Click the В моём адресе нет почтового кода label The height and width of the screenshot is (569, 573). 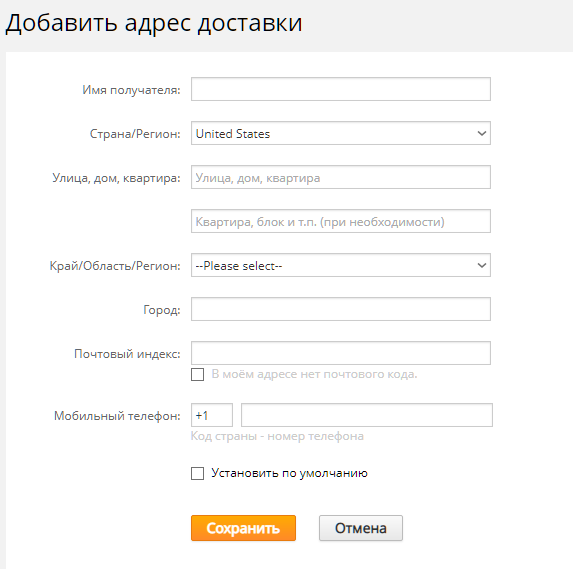coord(314,374)
